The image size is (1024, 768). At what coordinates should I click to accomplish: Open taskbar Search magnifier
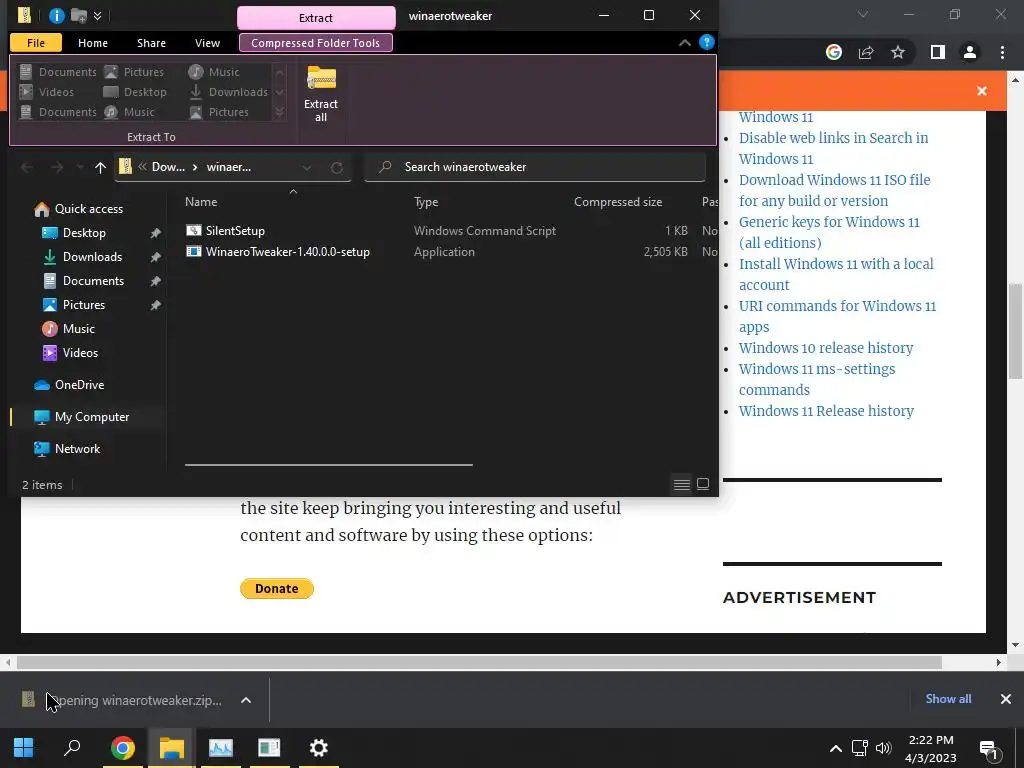coord(72,747)
